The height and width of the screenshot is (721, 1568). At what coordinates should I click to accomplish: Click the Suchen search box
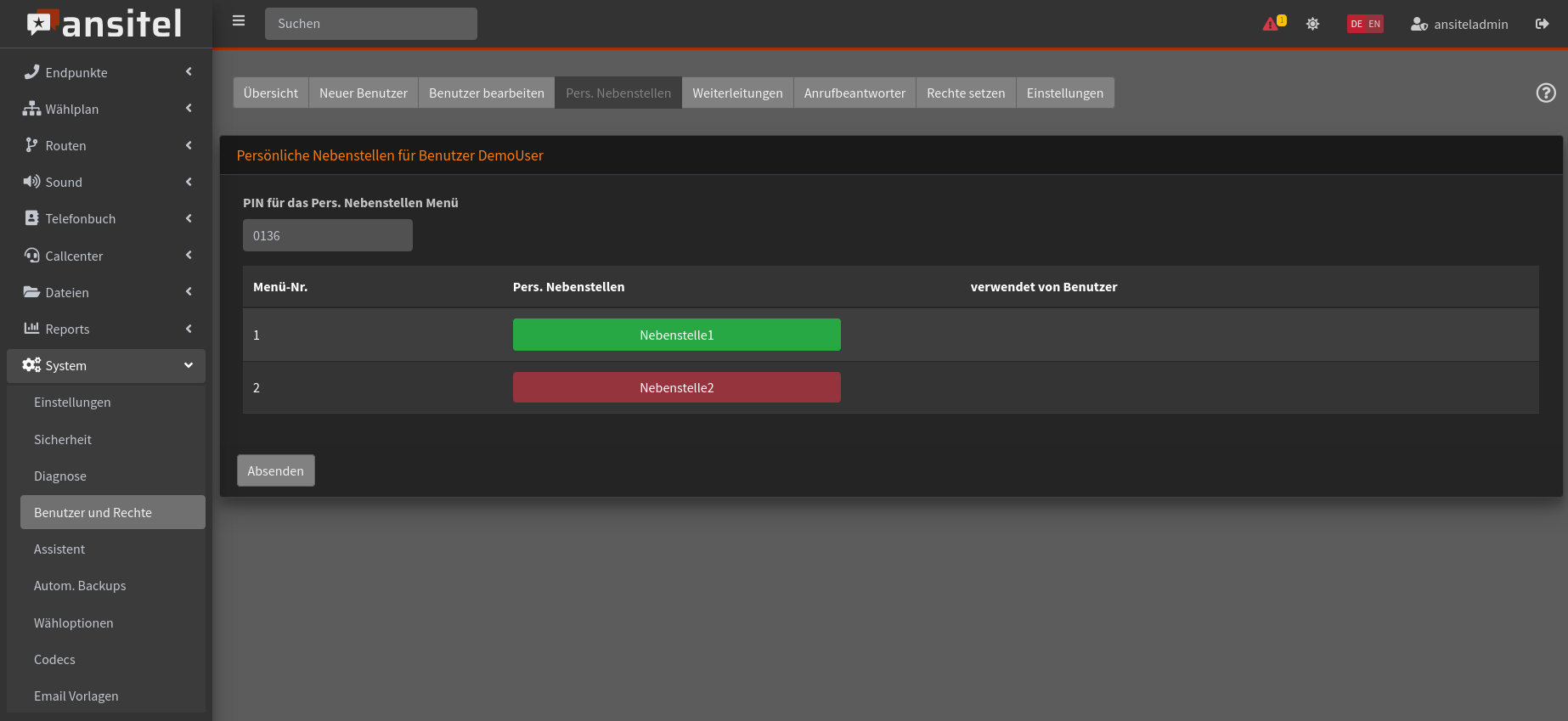[x=370, y=24]
